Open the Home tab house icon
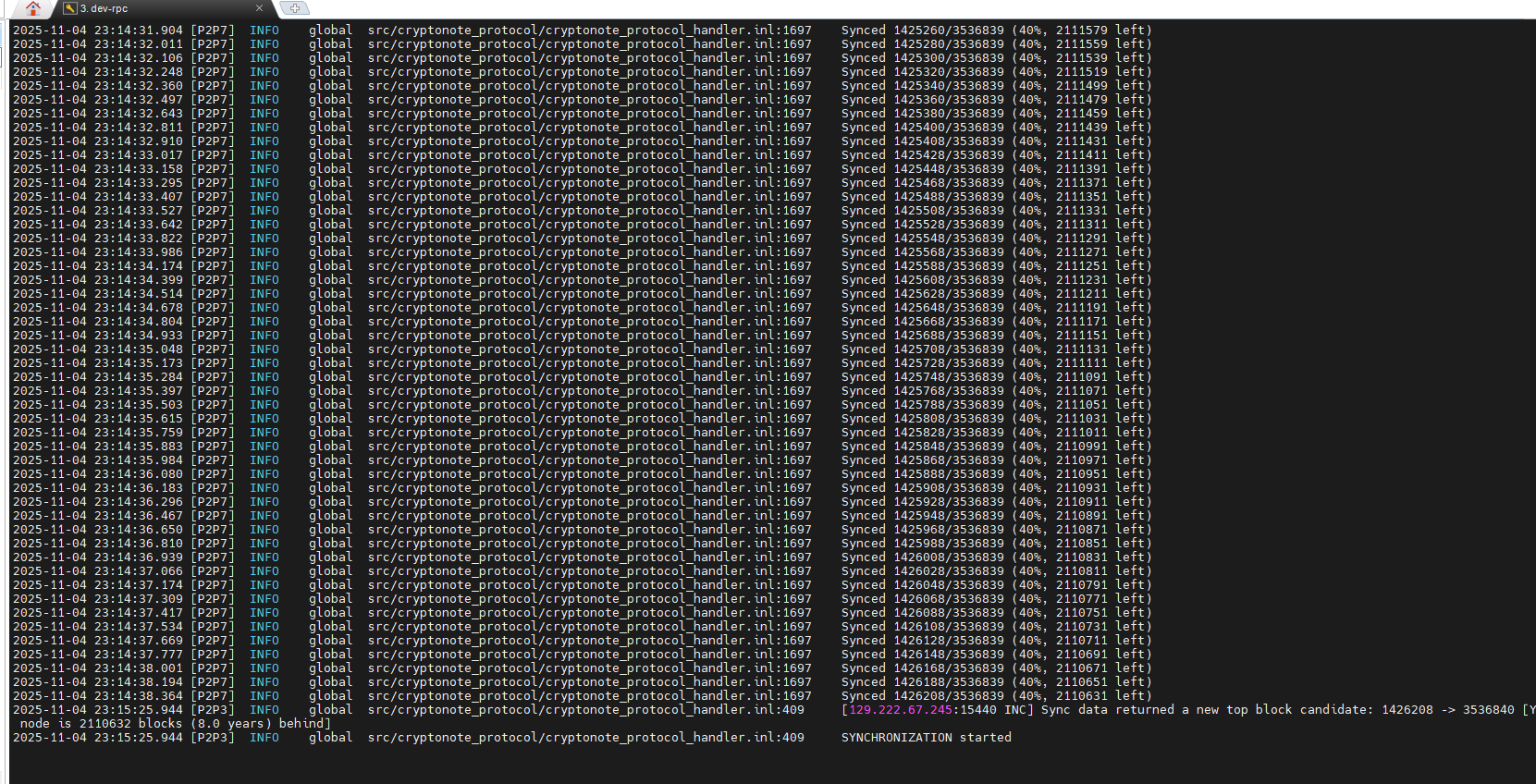 [x=33, y=8]
